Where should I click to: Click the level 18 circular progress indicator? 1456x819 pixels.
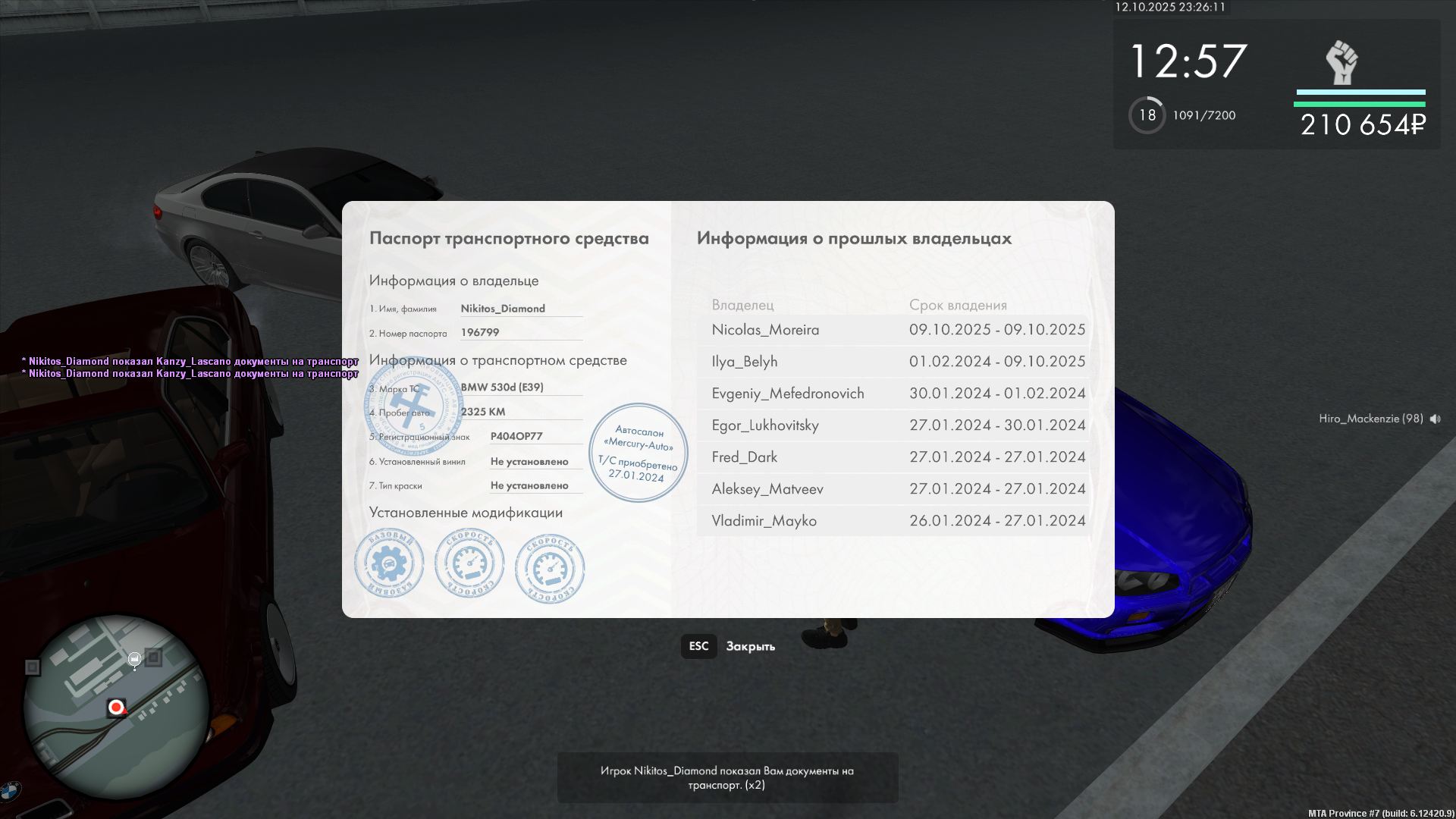pos(1147,115)
